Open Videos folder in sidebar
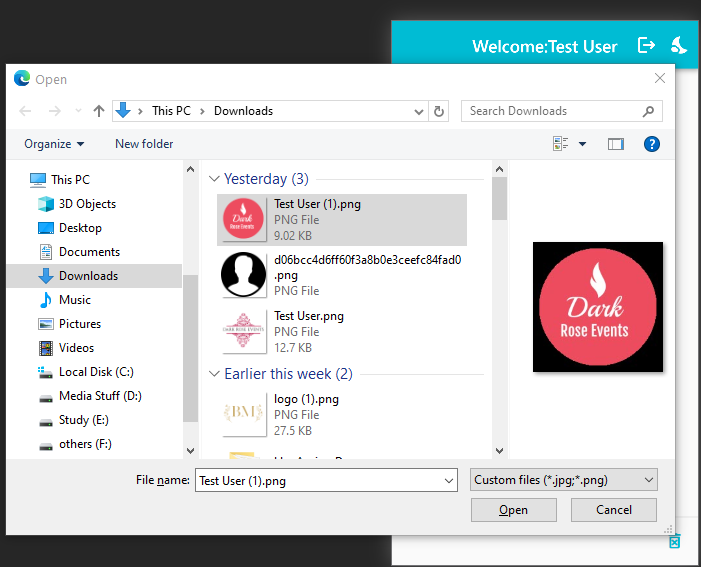 76,348
